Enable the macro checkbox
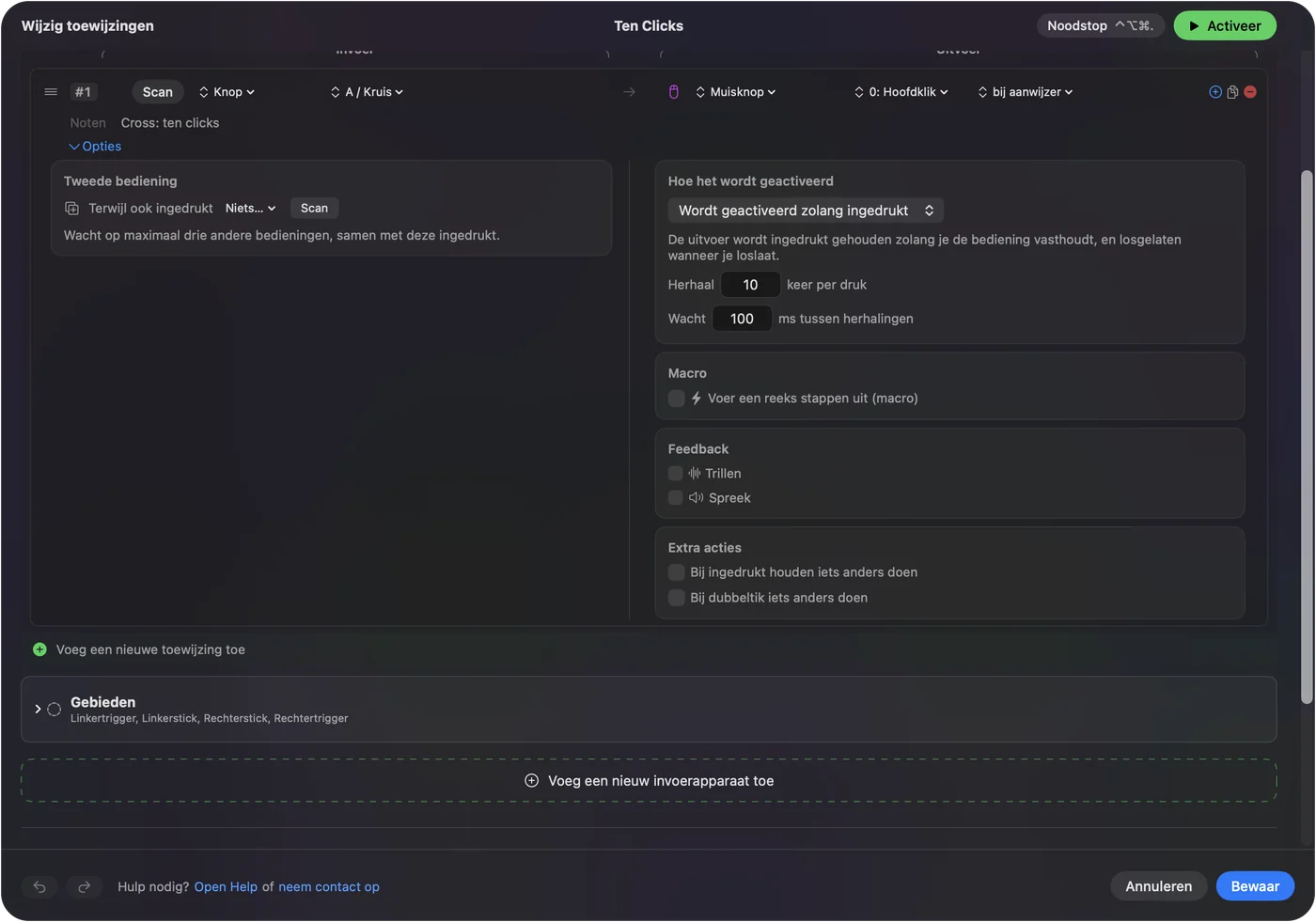 point(676,398)
